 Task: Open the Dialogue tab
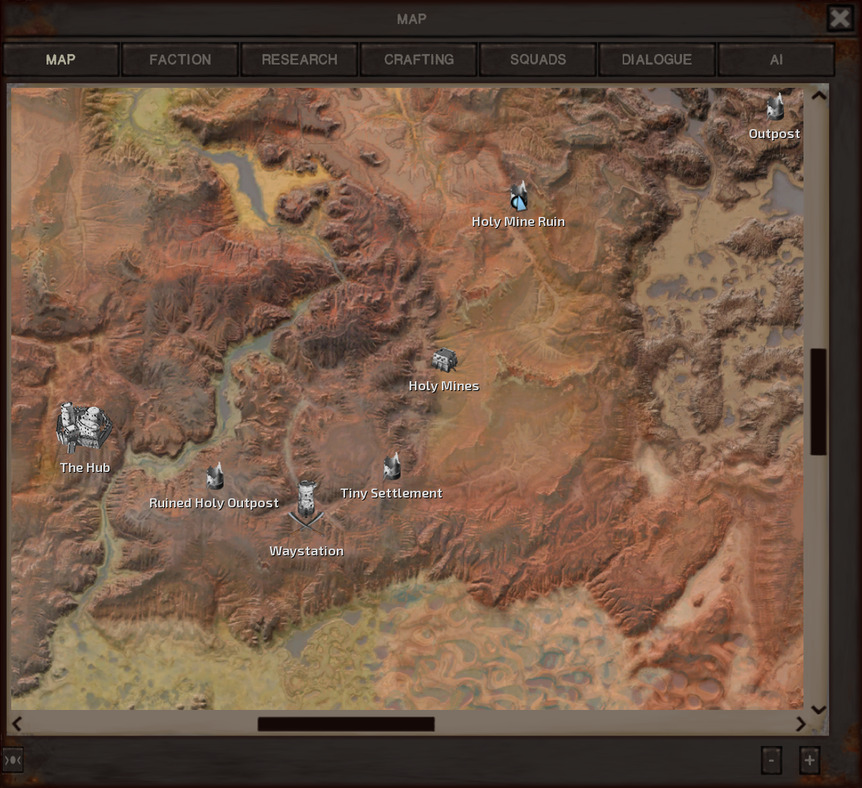tap(657, 59)
